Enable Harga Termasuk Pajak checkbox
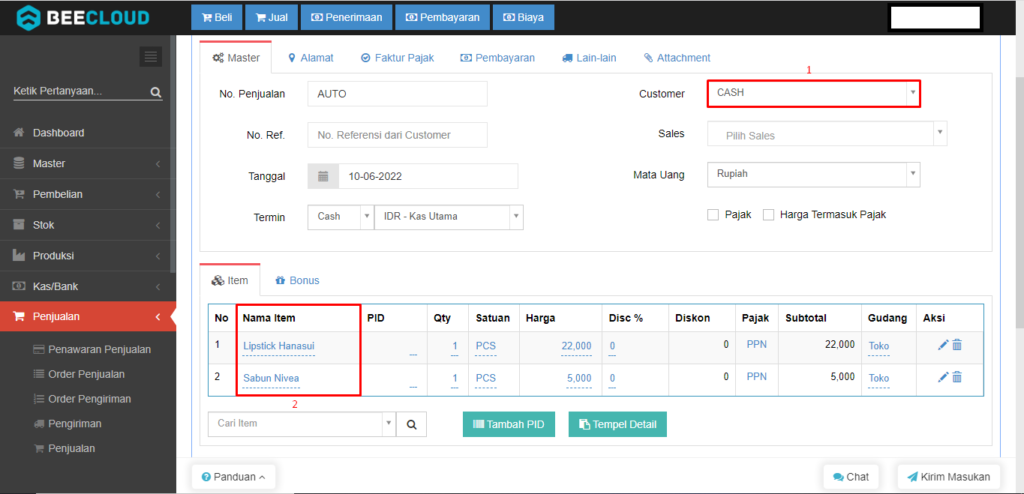Image resolution: width=1024 pixels, height=494 pixels. click(x=769, y=214)
